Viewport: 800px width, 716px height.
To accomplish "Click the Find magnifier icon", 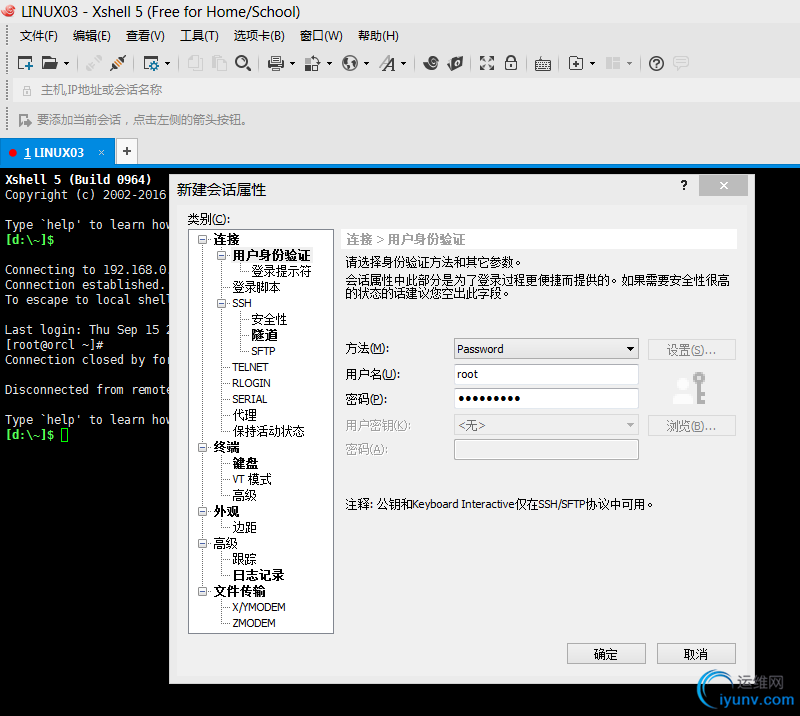I will [243, 63].
